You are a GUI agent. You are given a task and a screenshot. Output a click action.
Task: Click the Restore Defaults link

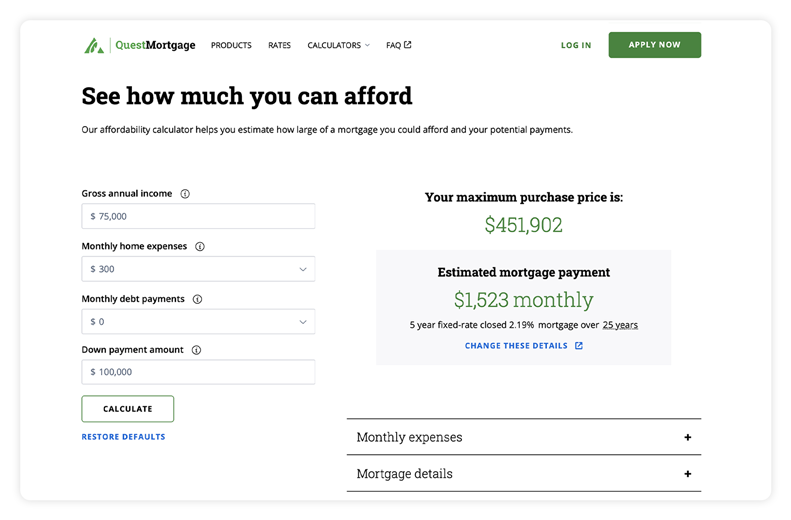tap(124, 437)
